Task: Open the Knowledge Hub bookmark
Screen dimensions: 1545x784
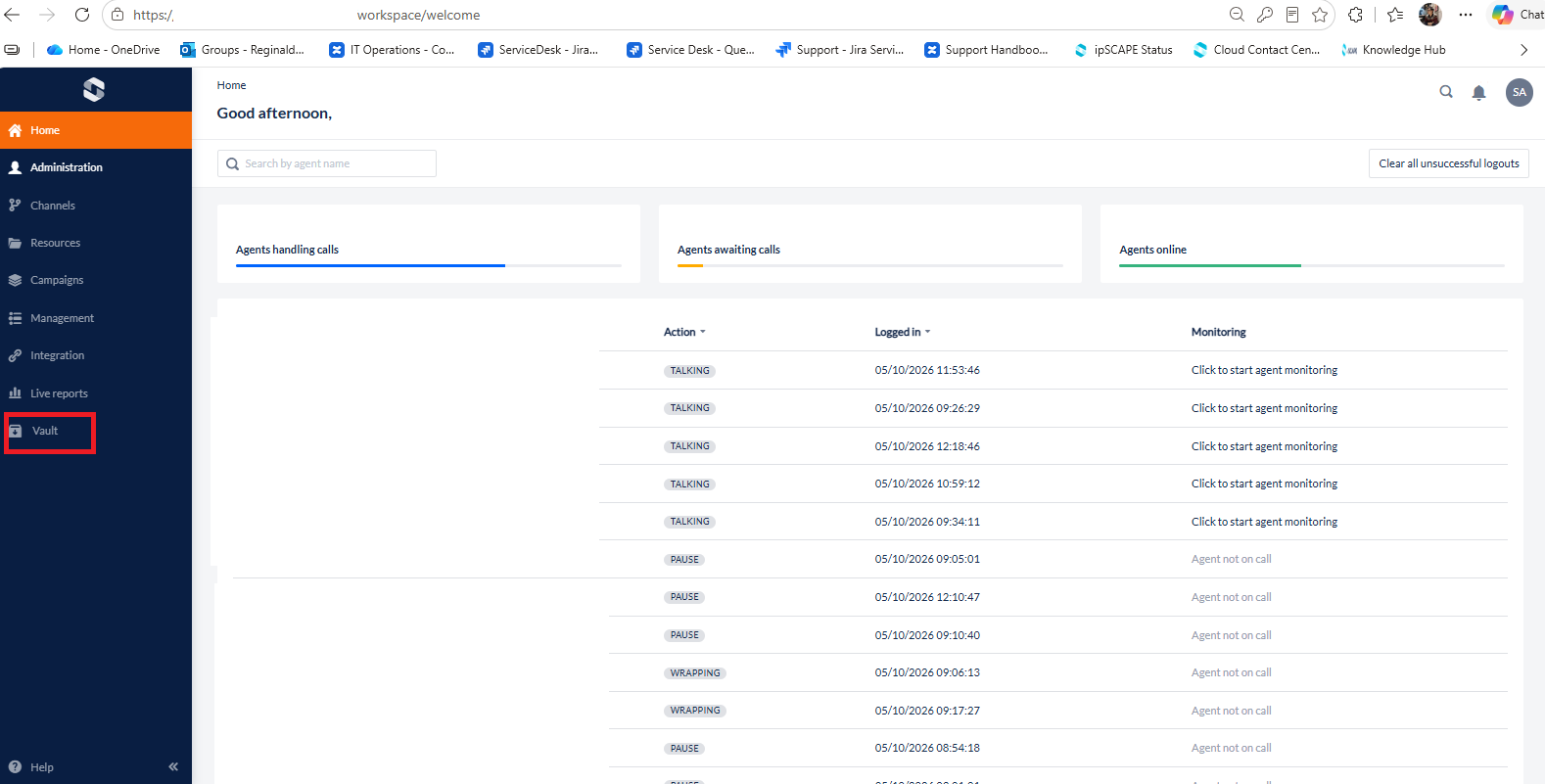Action: [1393, 50]
